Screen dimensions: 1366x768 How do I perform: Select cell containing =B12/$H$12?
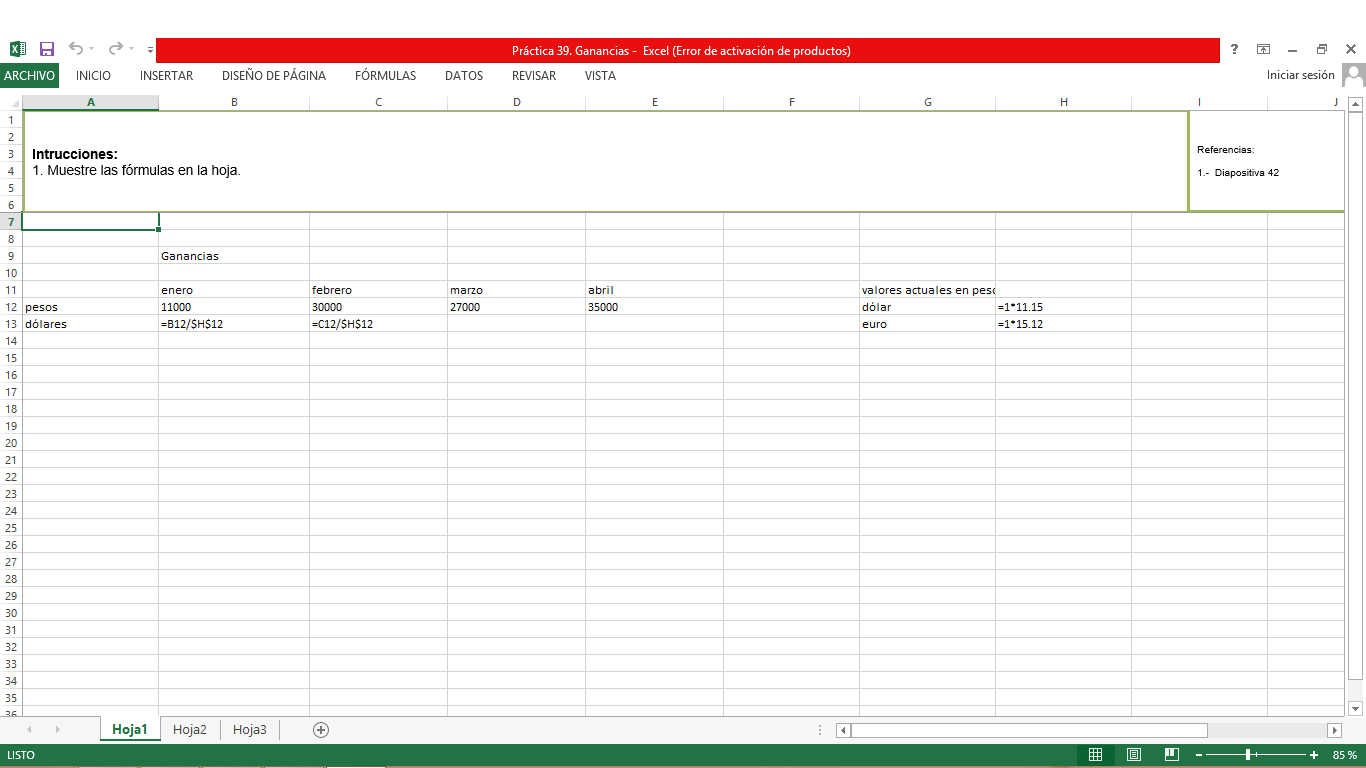point(234,324)
